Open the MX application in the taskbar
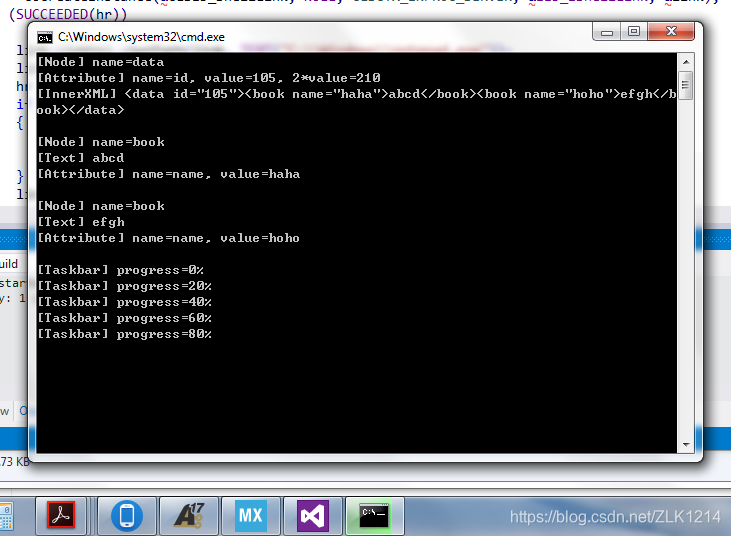Viewport: 731px width, 536px height. [x=251, y=515]
